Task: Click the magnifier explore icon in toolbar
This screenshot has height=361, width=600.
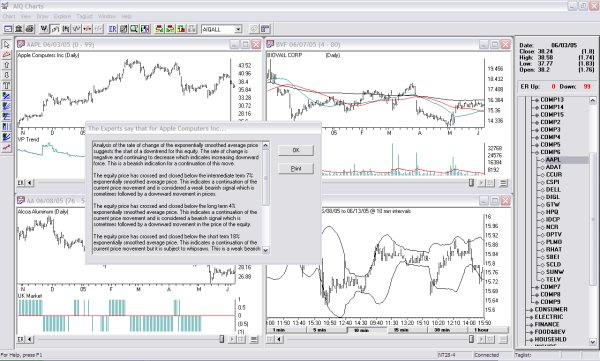Action: coord(134,29)
